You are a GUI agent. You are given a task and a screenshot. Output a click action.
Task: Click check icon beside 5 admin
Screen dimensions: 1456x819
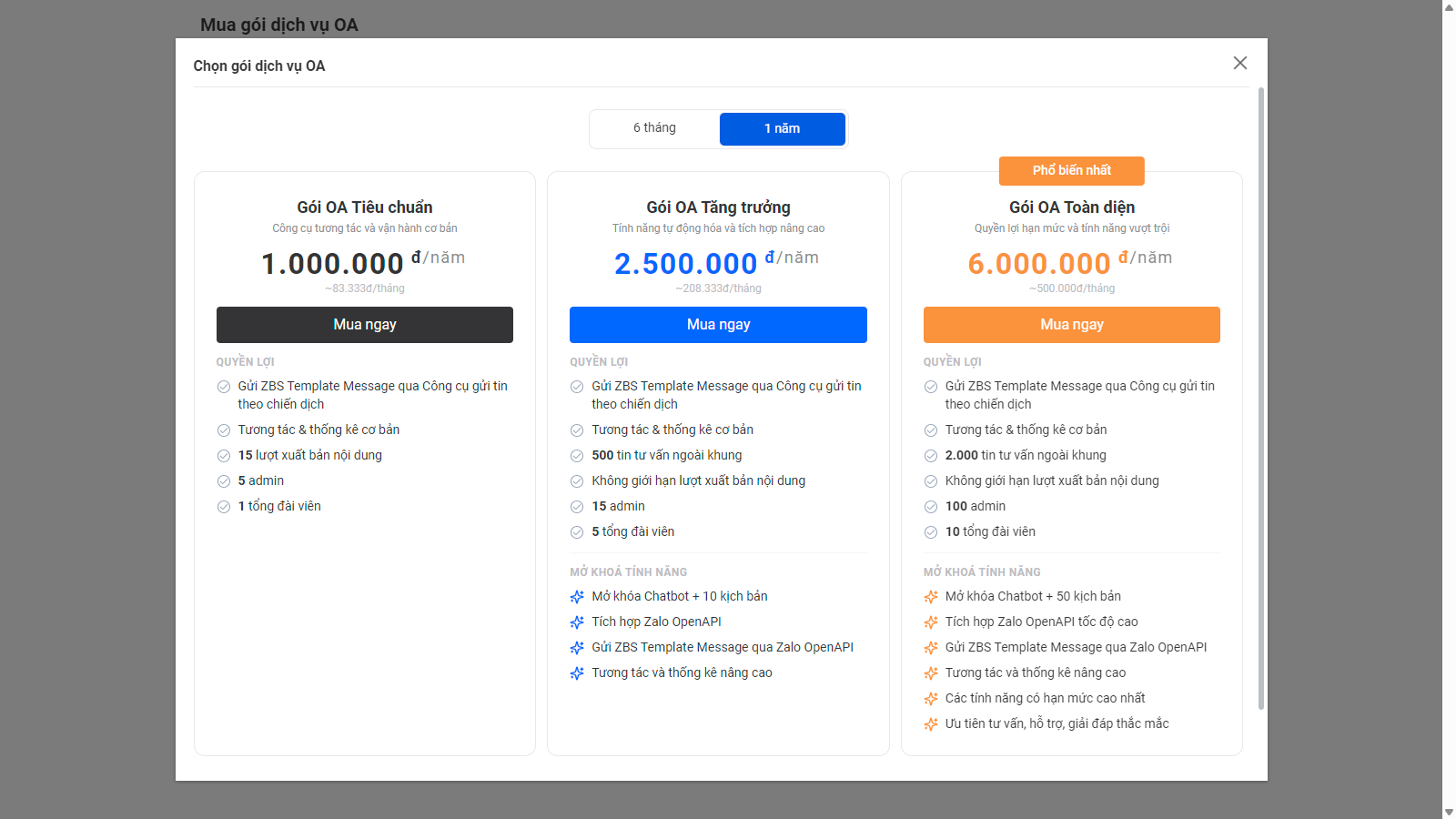(x=224, y=481)
